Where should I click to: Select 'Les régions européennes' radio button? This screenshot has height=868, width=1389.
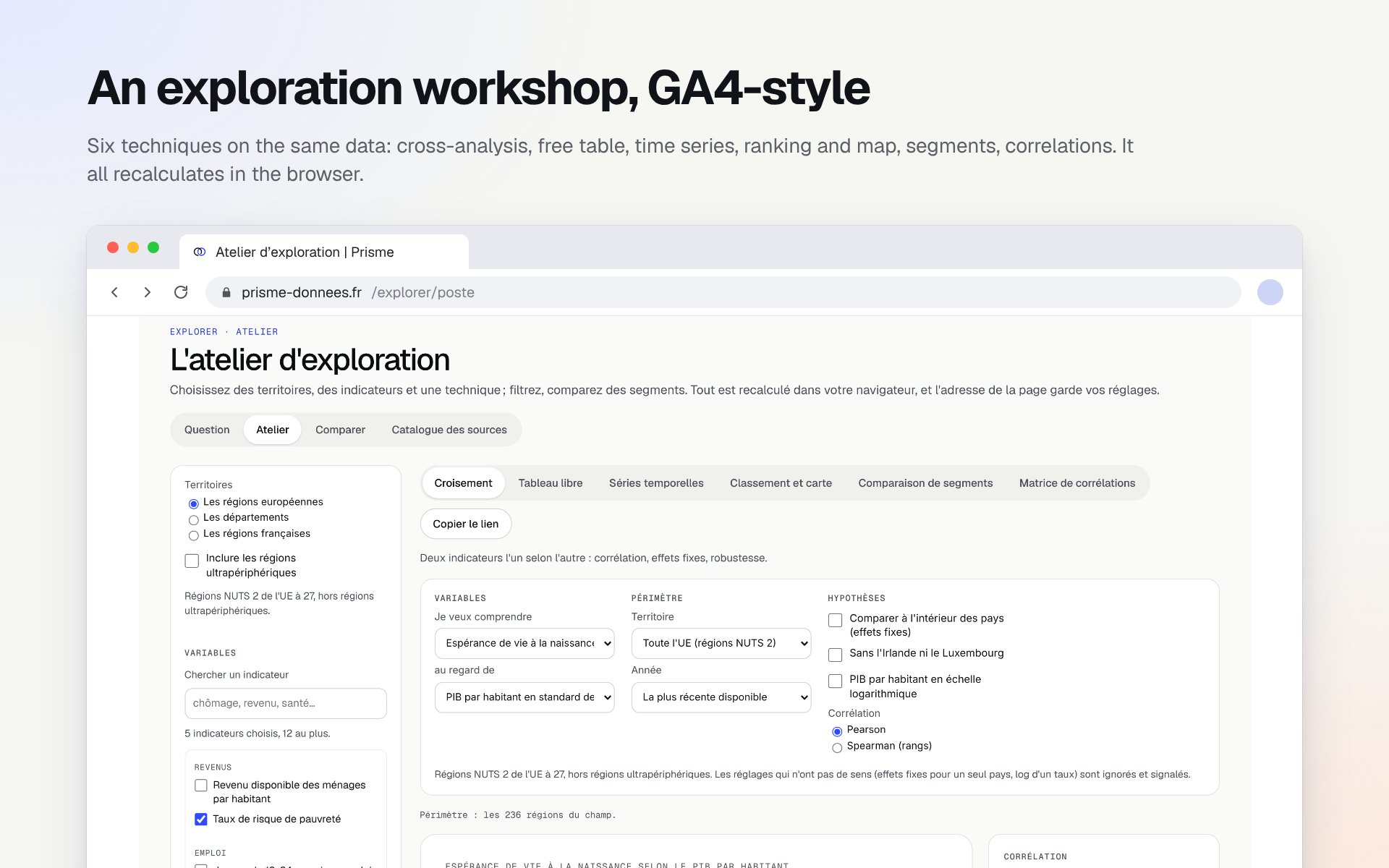click(x=193, y=503)
